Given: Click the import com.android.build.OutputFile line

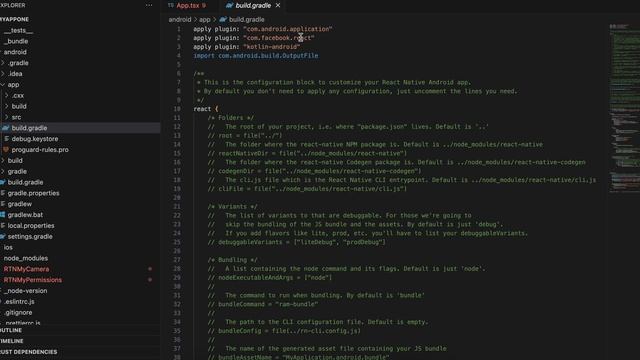Looking at the screenshot, I should [256, 56].
